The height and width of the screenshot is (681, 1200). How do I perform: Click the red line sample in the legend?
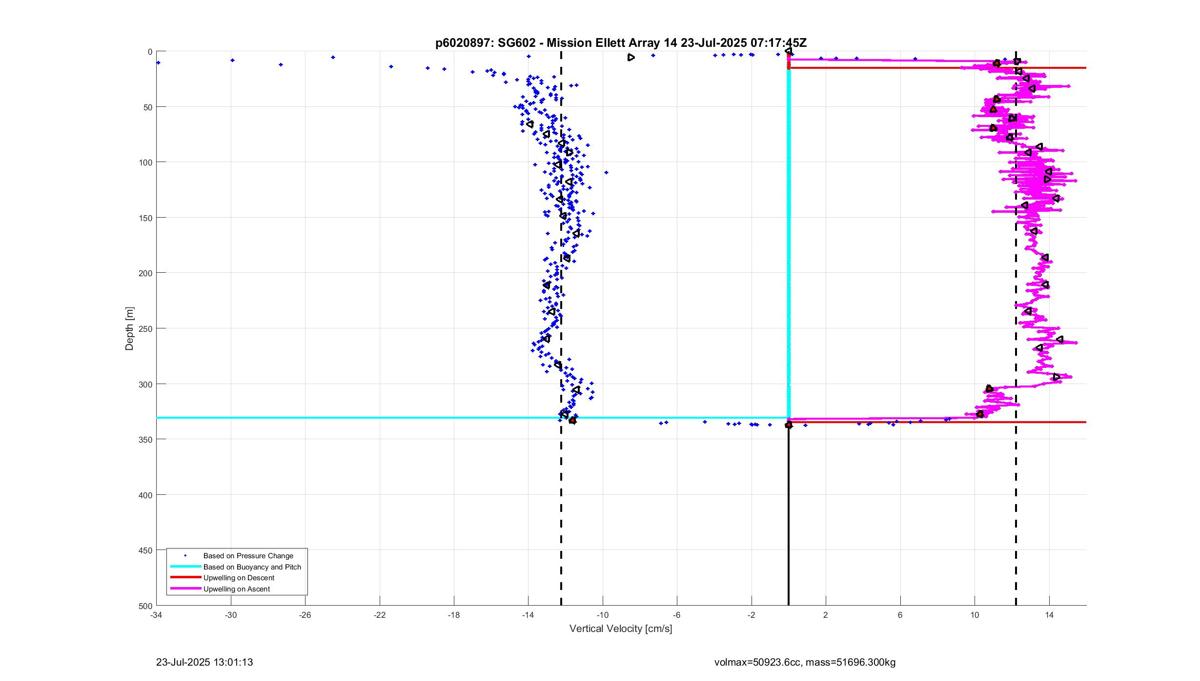click(185, 578)
